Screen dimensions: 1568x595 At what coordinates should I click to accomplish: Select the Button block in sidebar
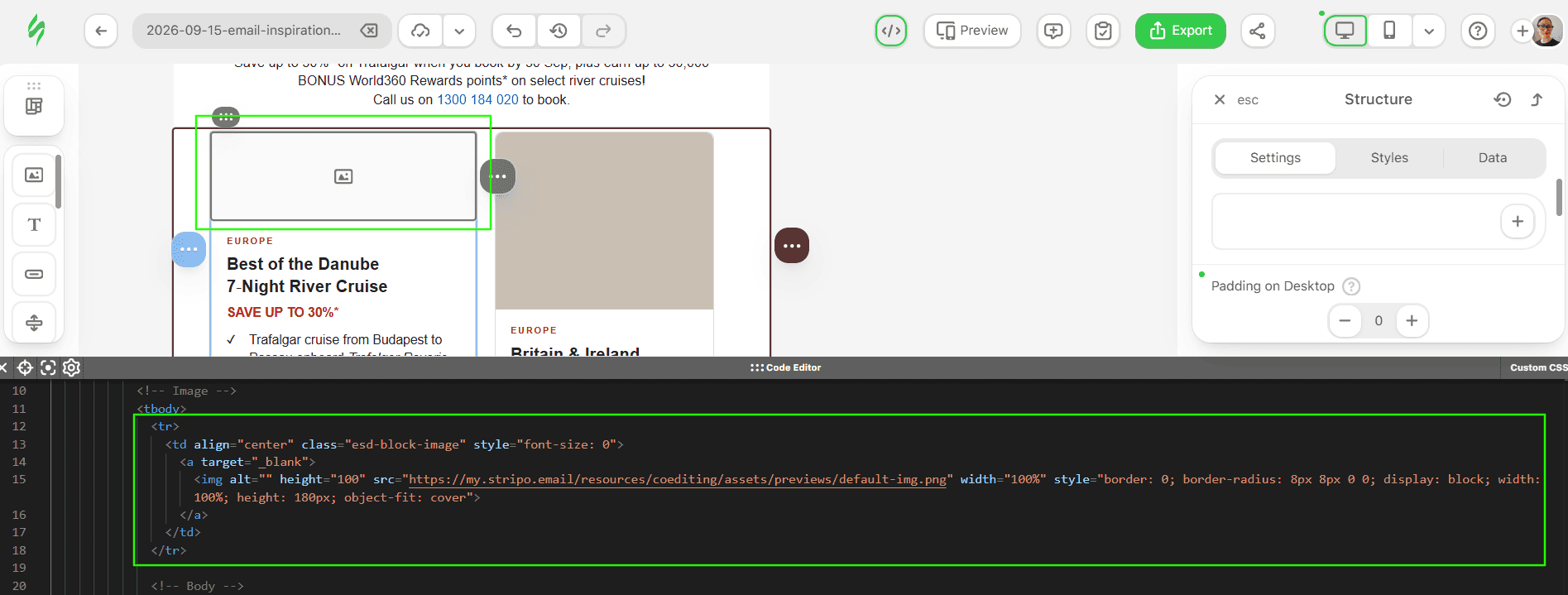coord(34,274)
